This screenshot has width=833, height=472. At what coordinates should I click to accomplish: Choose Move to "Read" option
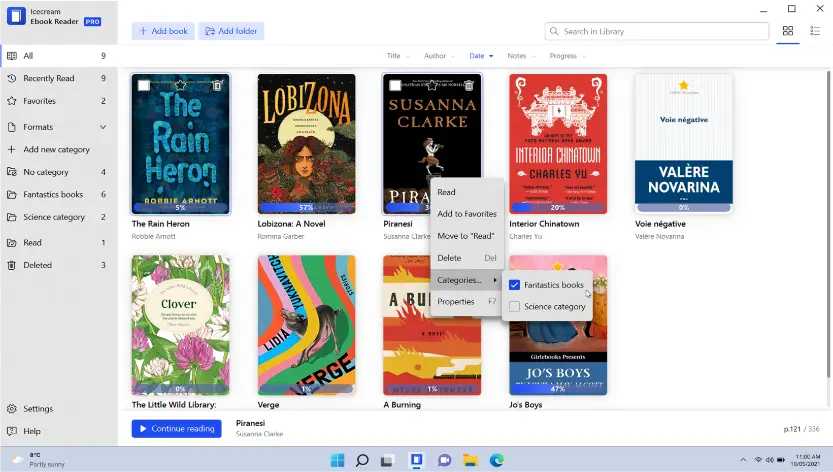[466, 236]
